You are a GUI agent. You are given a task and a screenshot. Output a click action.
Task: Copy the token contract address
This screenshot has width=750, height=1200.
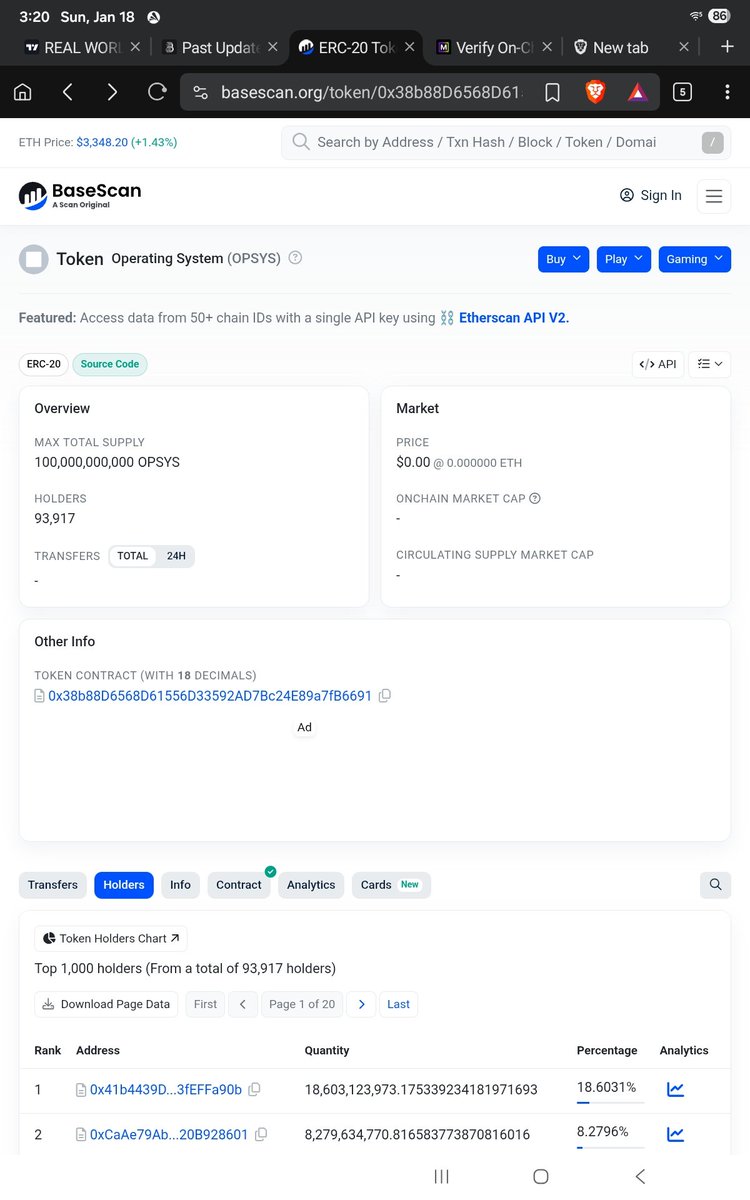385,696
